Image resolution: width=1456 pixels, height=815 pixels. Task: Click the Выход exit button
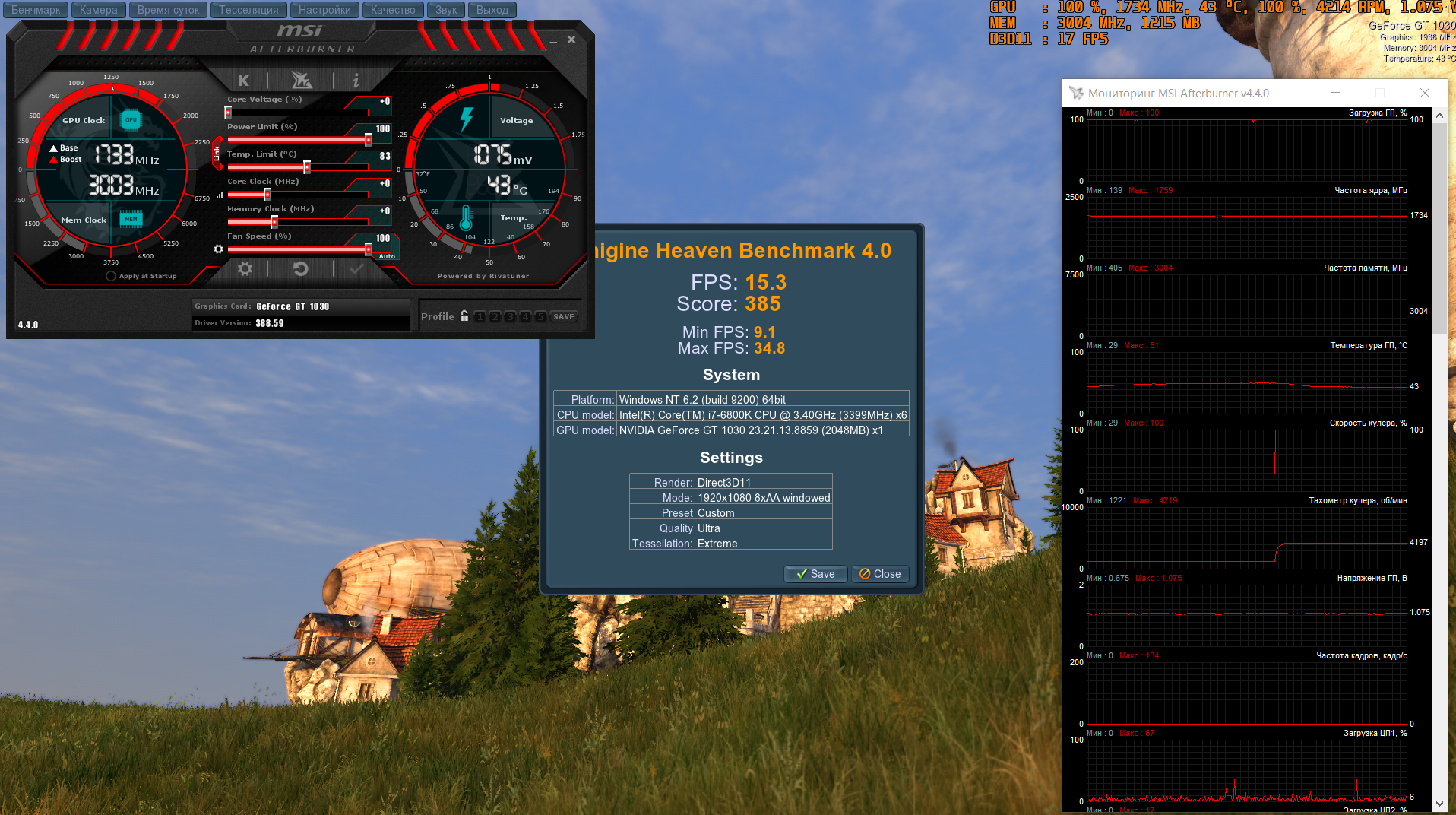(x=492, y=10)
